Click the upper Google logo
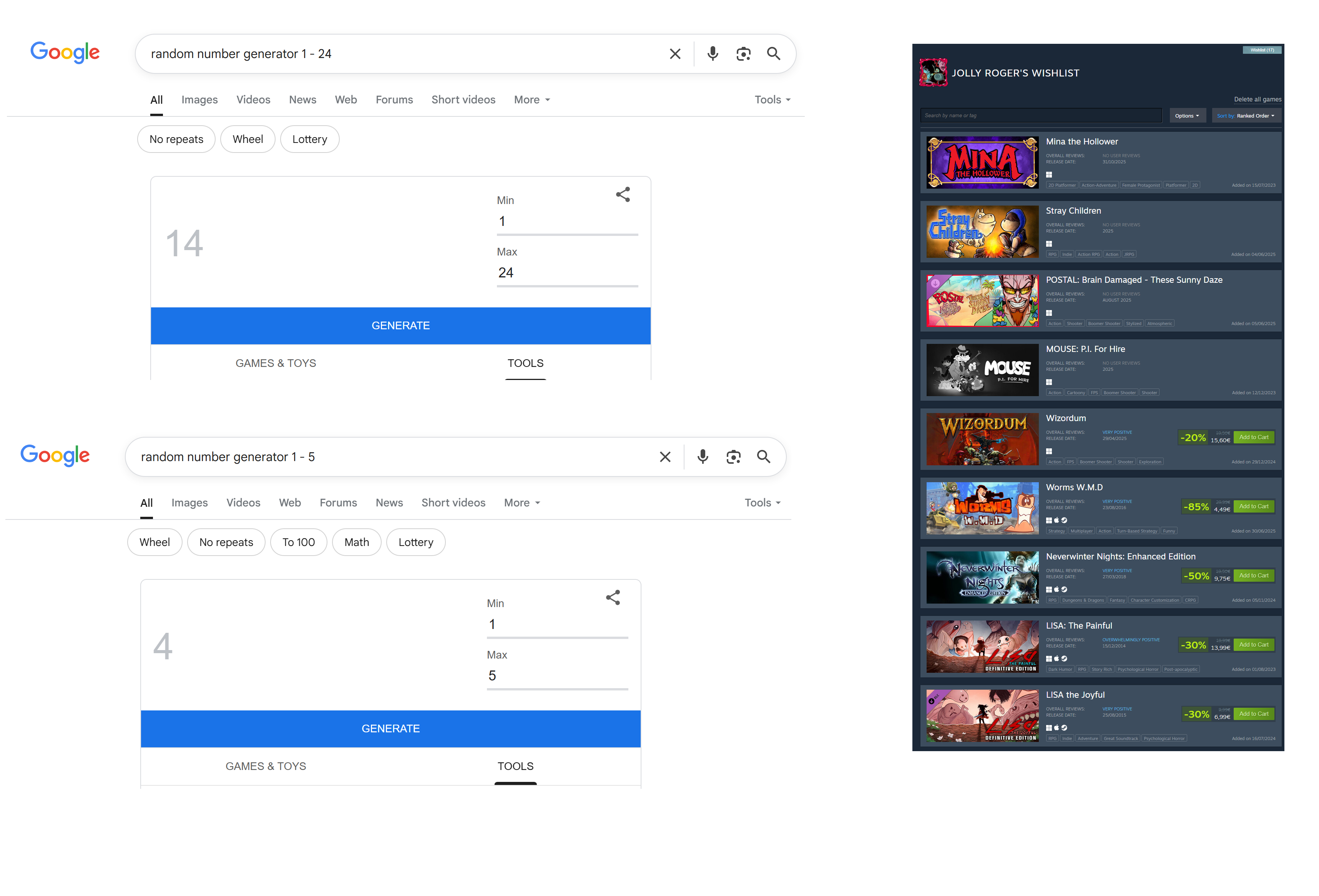Viewport: 1319px width, 896px height. (65, 52)
